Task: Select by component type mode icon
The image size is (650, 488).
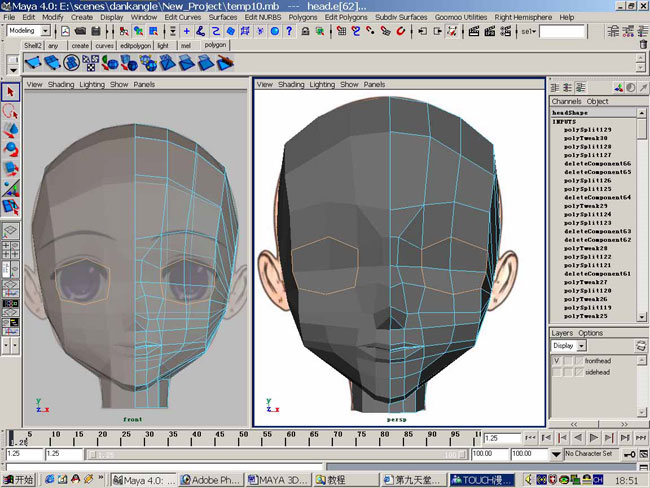Action: [153, 31]
